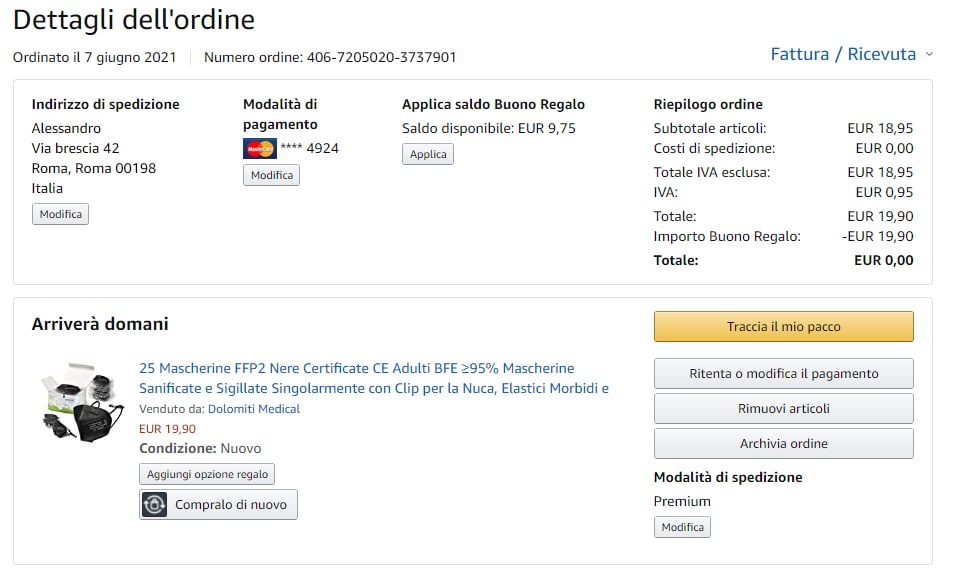Image resolution: width=960 pixels, height=577 pixels.
Task: Click the card ending in 4924 text
Action: point(309,149)
